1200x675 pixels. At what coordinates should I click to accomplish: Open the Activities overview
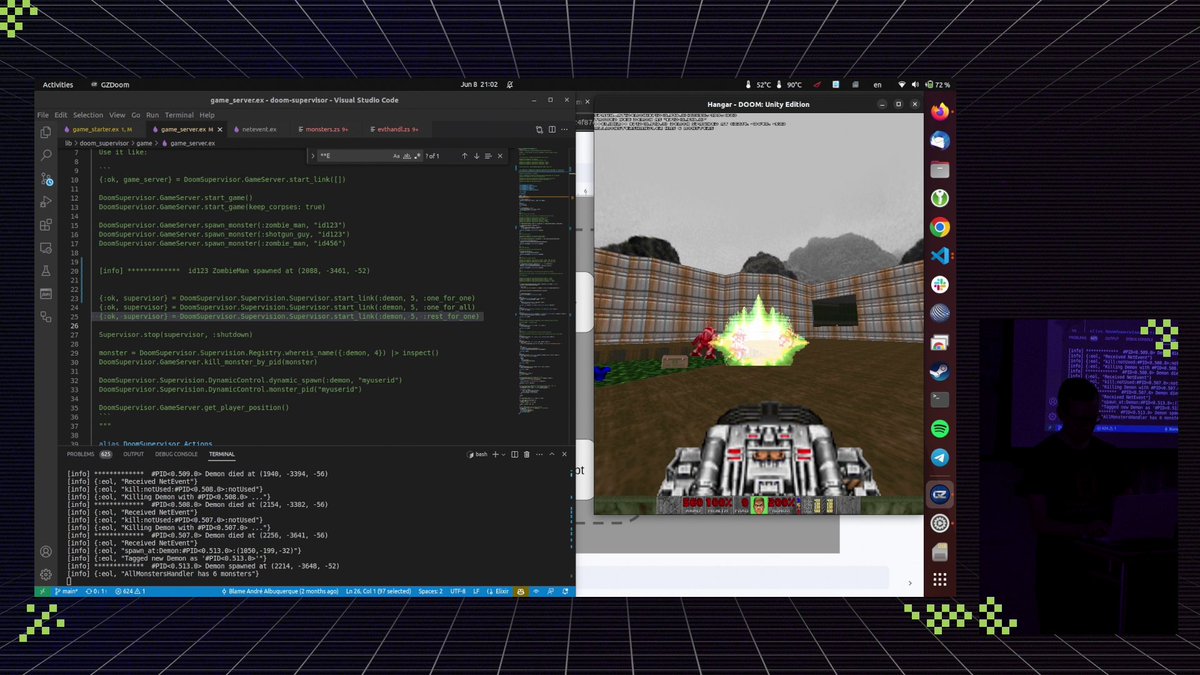pos(58,85)
